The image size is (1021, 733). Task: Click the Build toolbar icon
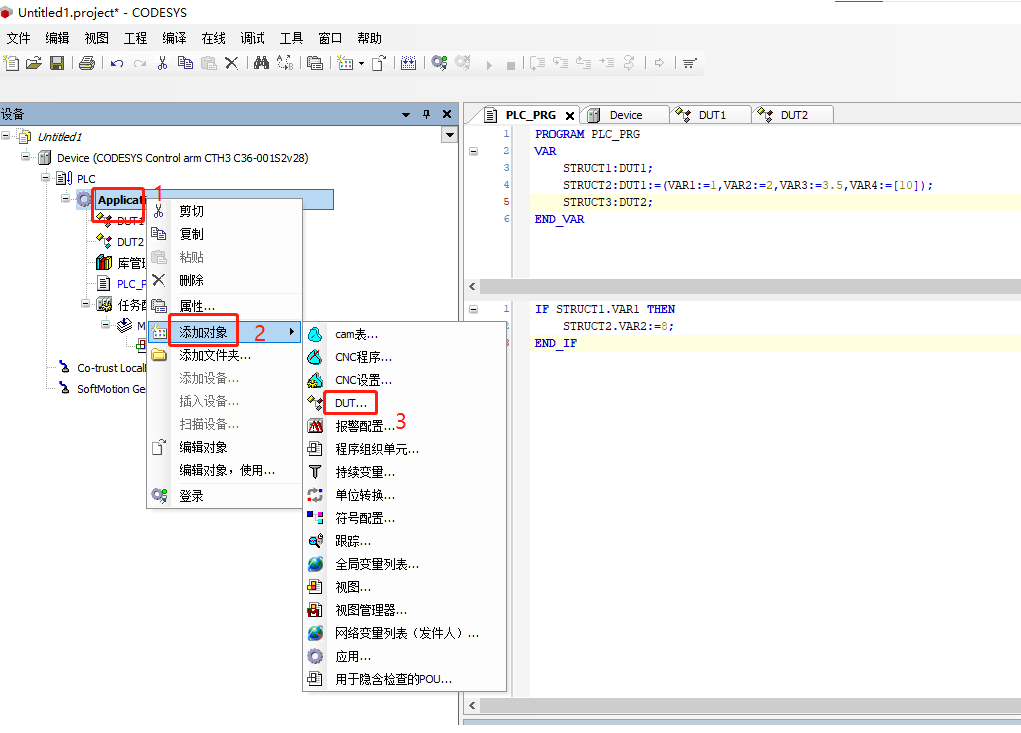click(408, 63)
